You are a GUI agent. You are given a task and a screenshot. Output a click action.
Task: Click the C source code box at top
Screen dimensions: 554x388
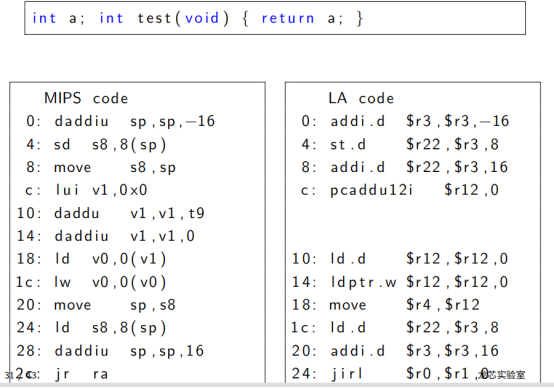tap(275, 18)
